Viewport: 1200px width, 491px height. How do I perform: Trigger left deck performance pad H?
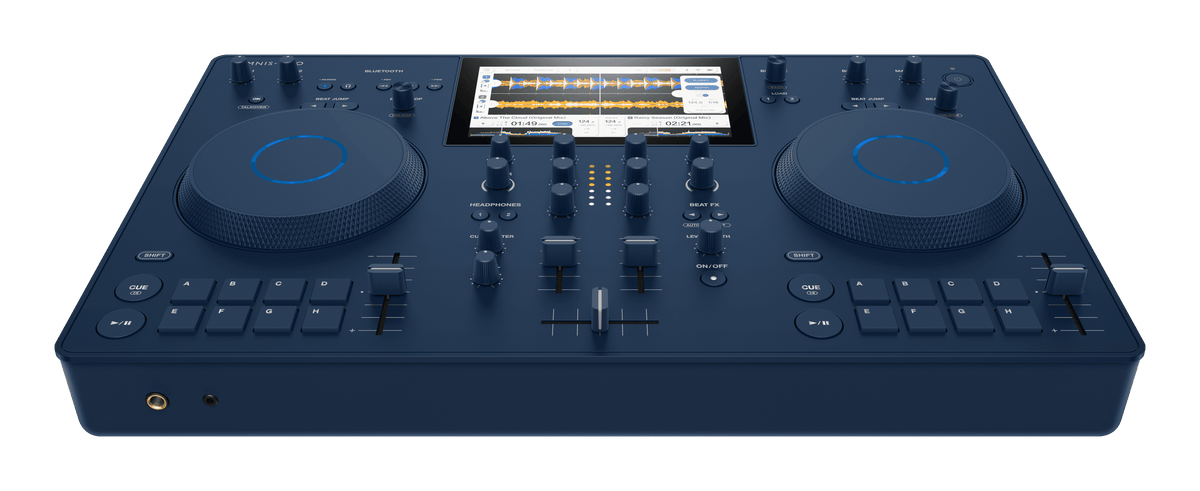[324, 320]
